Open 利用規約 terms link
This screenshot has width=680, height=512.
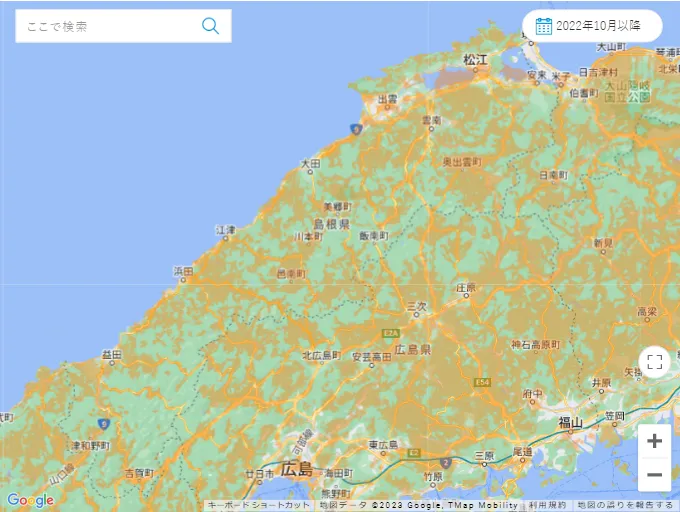point(547,505)
